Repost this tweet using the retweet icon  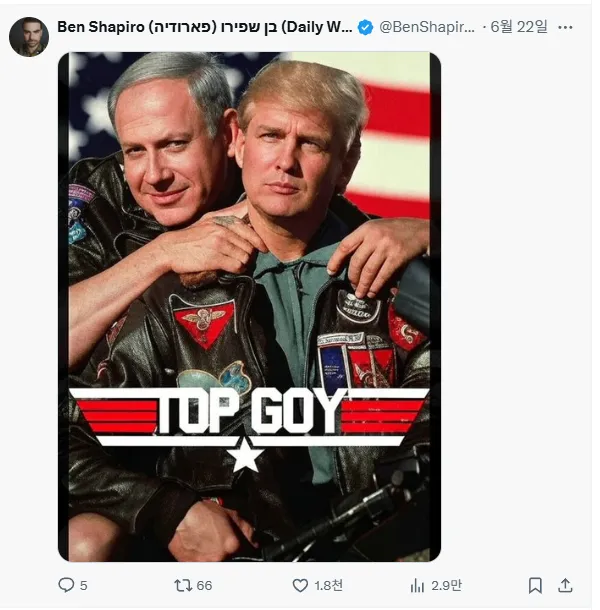click(183, 585)
